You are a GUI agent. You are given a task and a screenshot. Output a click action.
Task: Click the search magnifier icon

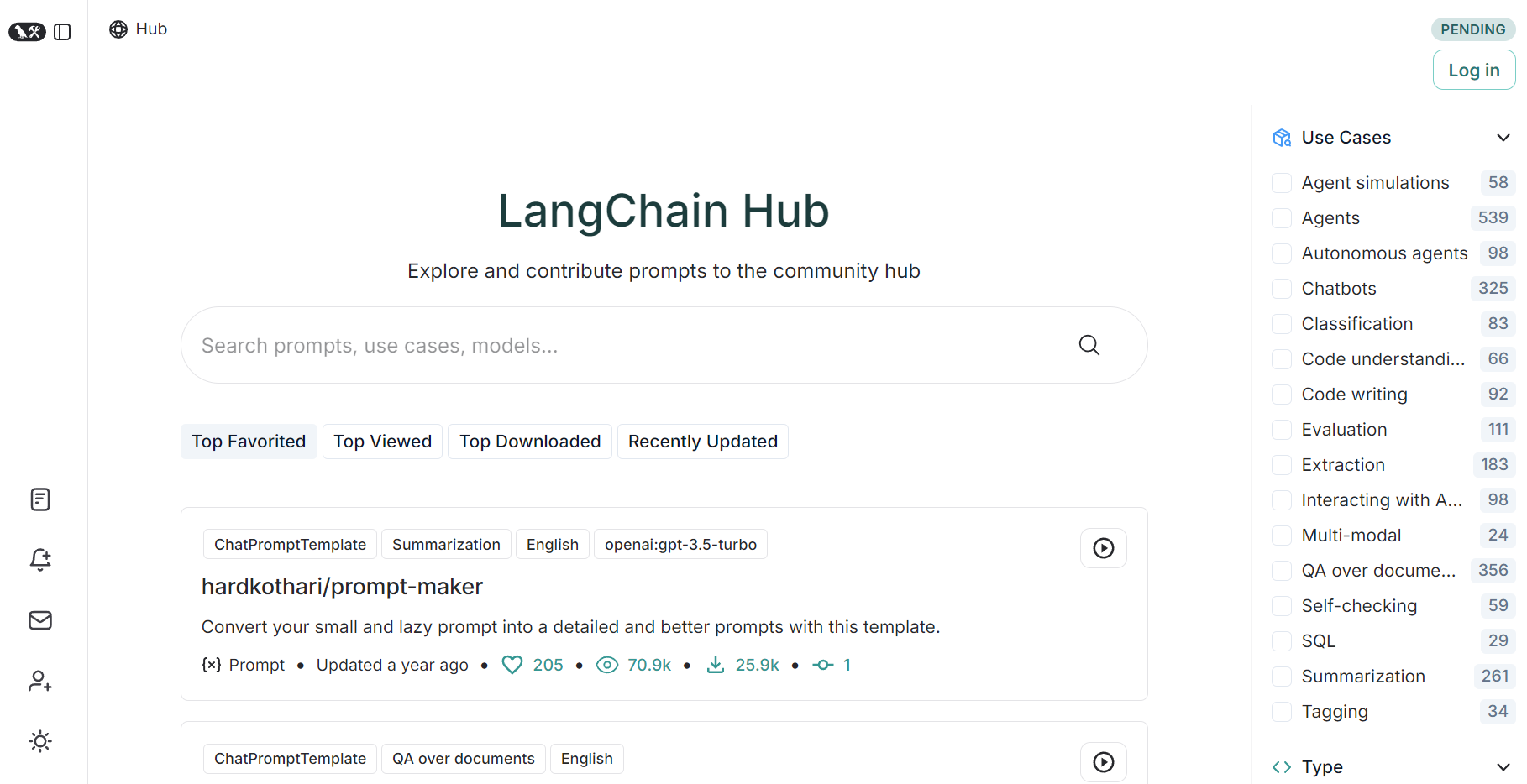(x=1089, y=345)
